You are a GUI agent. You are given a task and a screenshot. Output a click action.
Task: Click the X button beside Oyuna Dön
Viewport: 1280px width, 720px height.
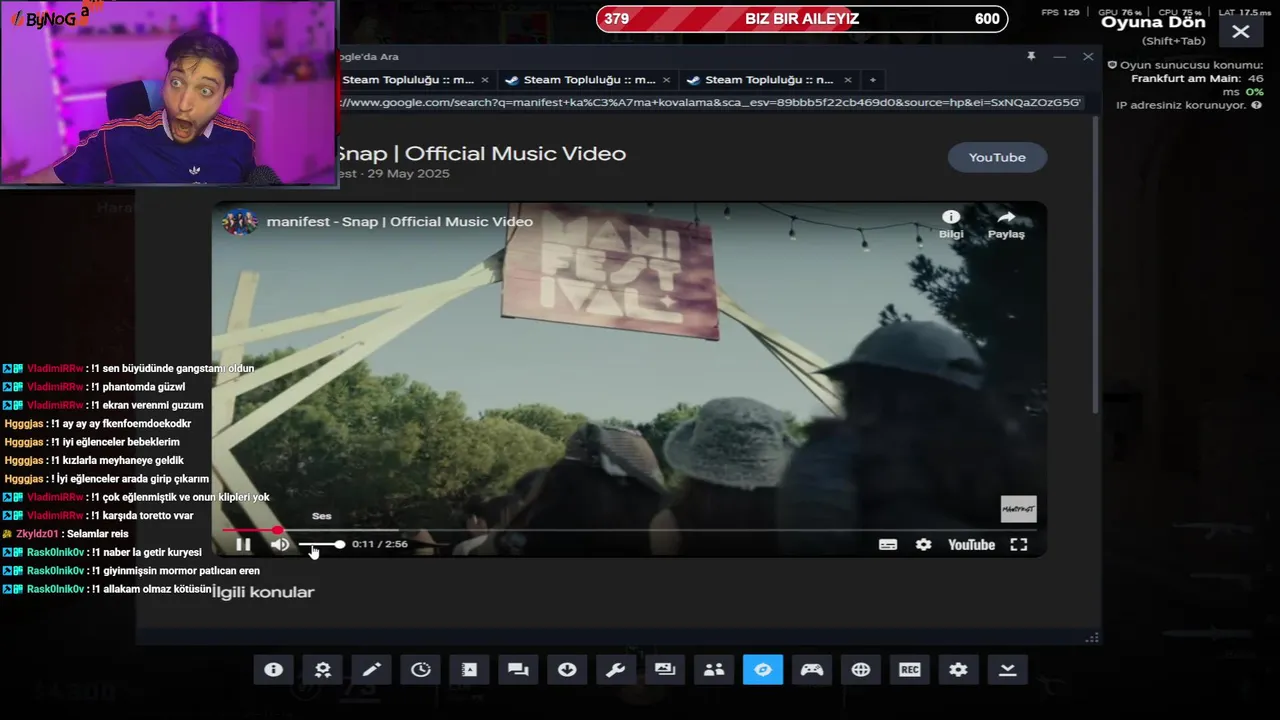1241,32
